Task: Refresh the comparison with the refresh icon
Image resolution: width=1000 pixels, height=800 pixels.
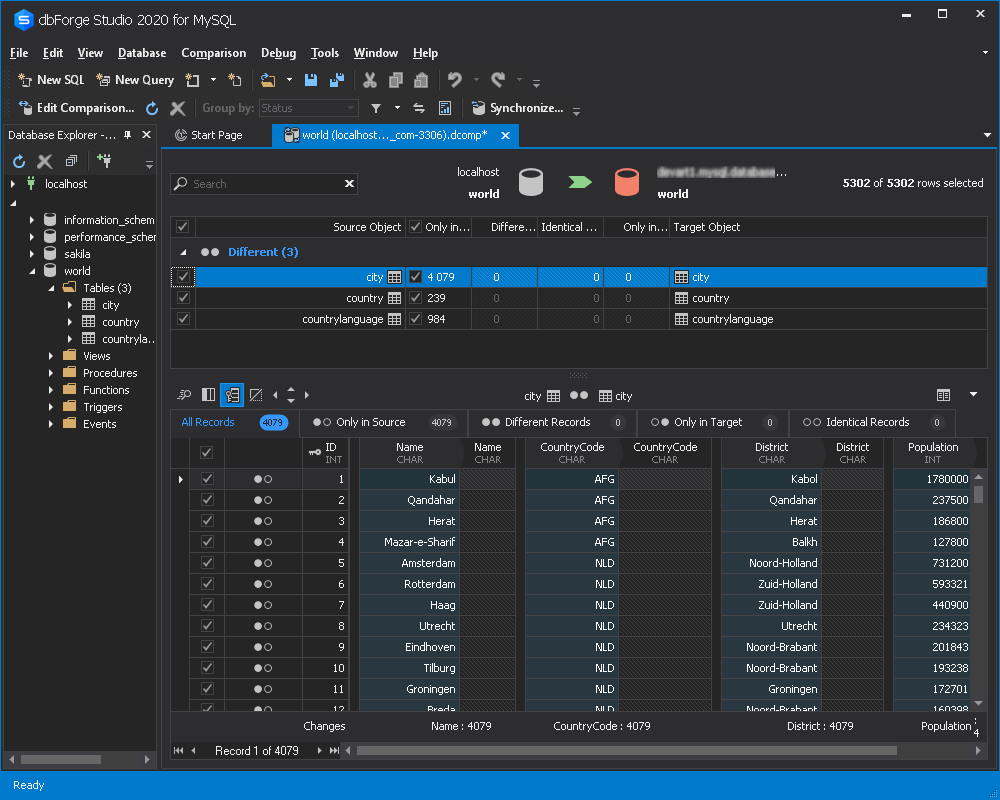Action: tap(152, 108)
